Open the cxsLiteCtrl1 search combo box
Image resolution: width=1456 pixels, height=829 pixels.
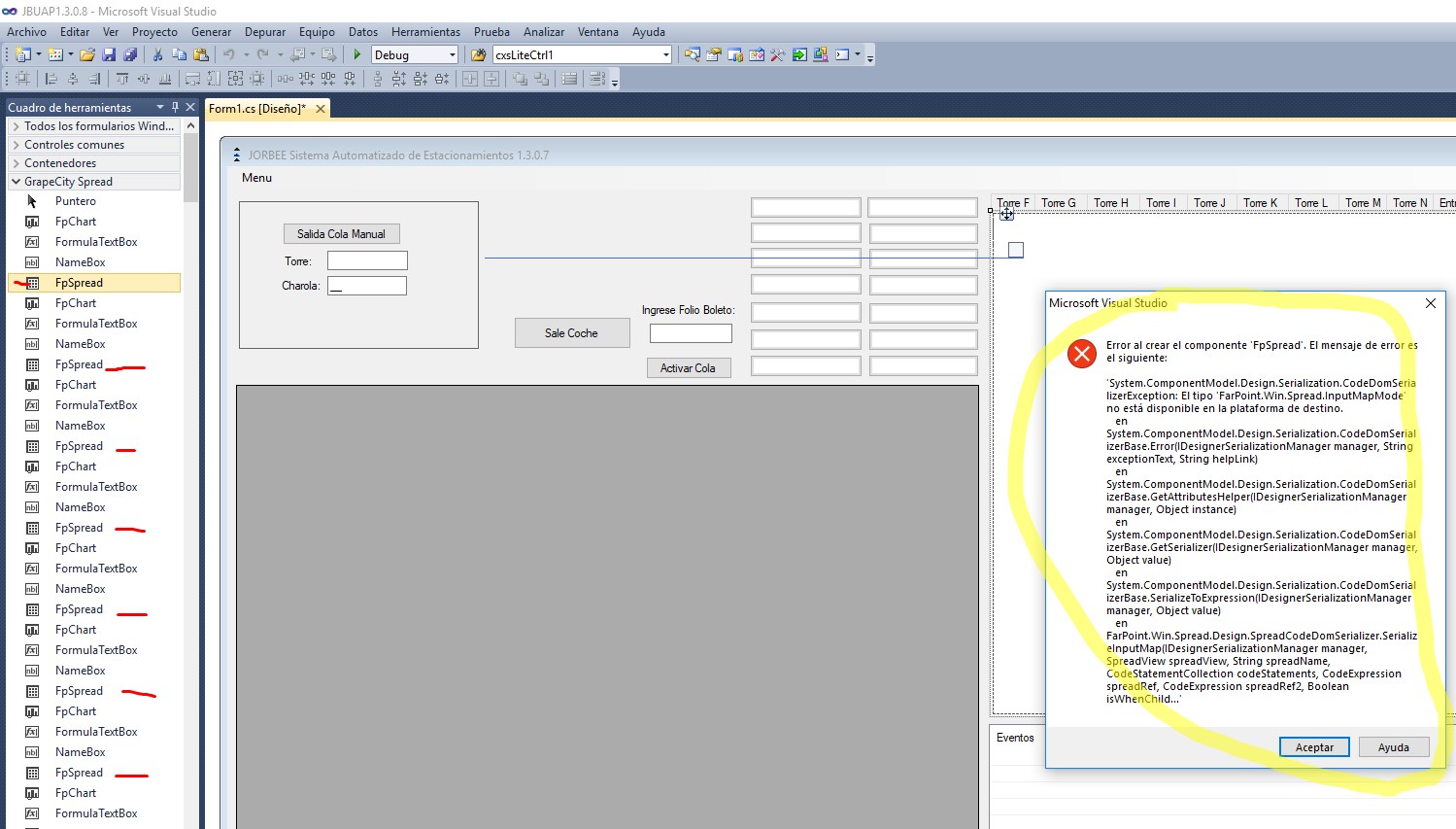tap(665, 54)
